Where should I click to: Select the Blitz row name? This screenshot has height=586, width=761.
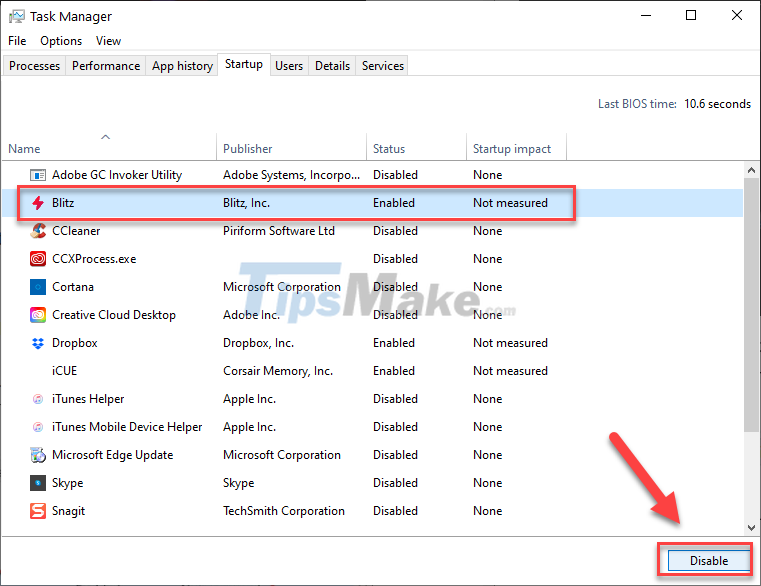63,203
